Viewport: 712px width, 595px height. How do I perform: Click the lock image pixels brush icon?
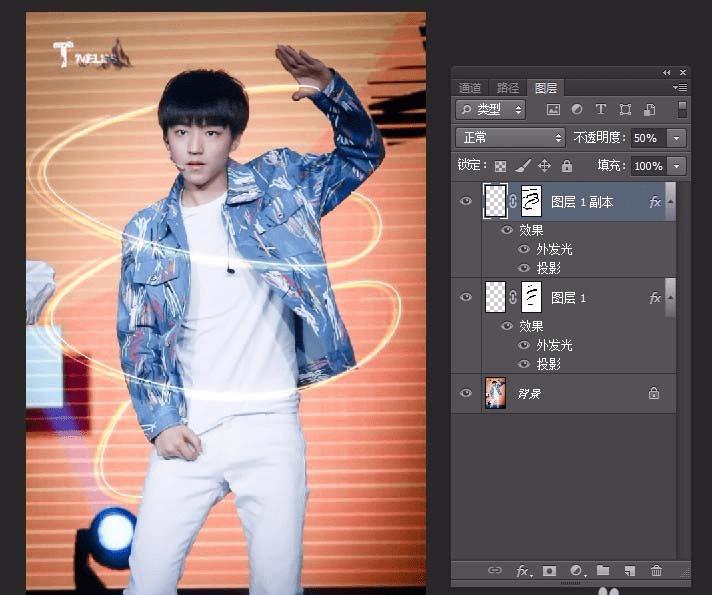tap(523, 166)
